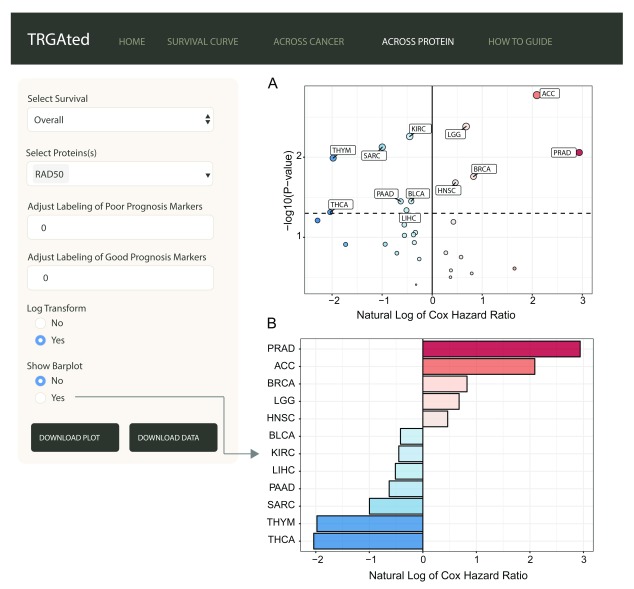Click the THYM bar in the barplot
Image resolution: width=634 pixels, height=589 pixels.
(370, 524)
